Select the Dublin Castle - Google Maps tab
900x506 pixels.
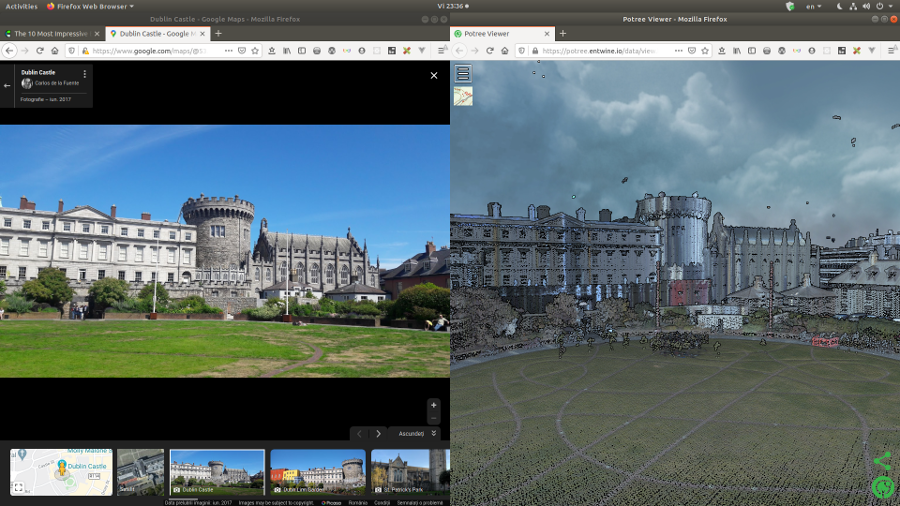click(x=157, y=34)
